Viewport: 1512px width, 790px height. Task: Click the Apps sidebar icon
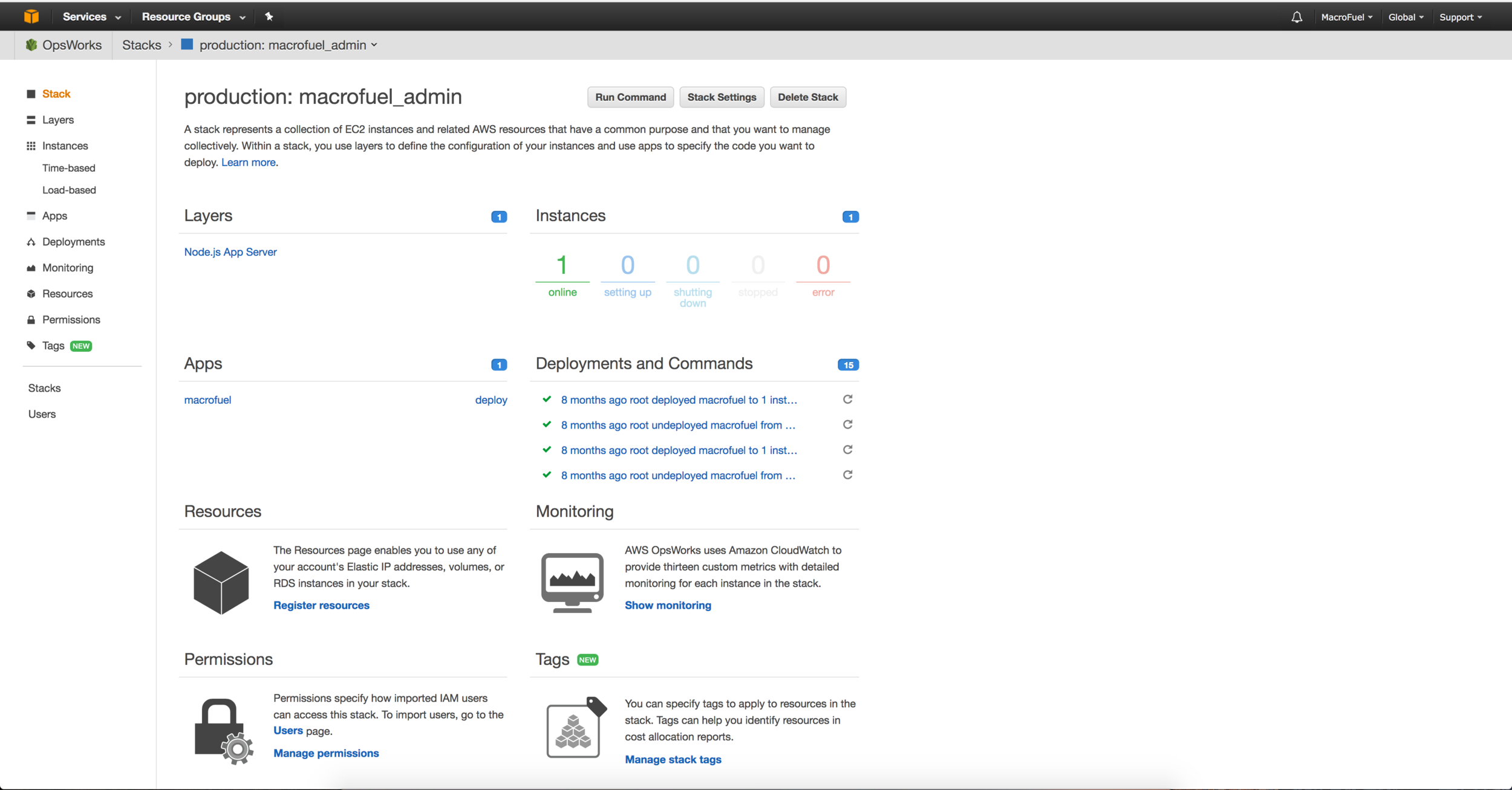coord(31,215)
